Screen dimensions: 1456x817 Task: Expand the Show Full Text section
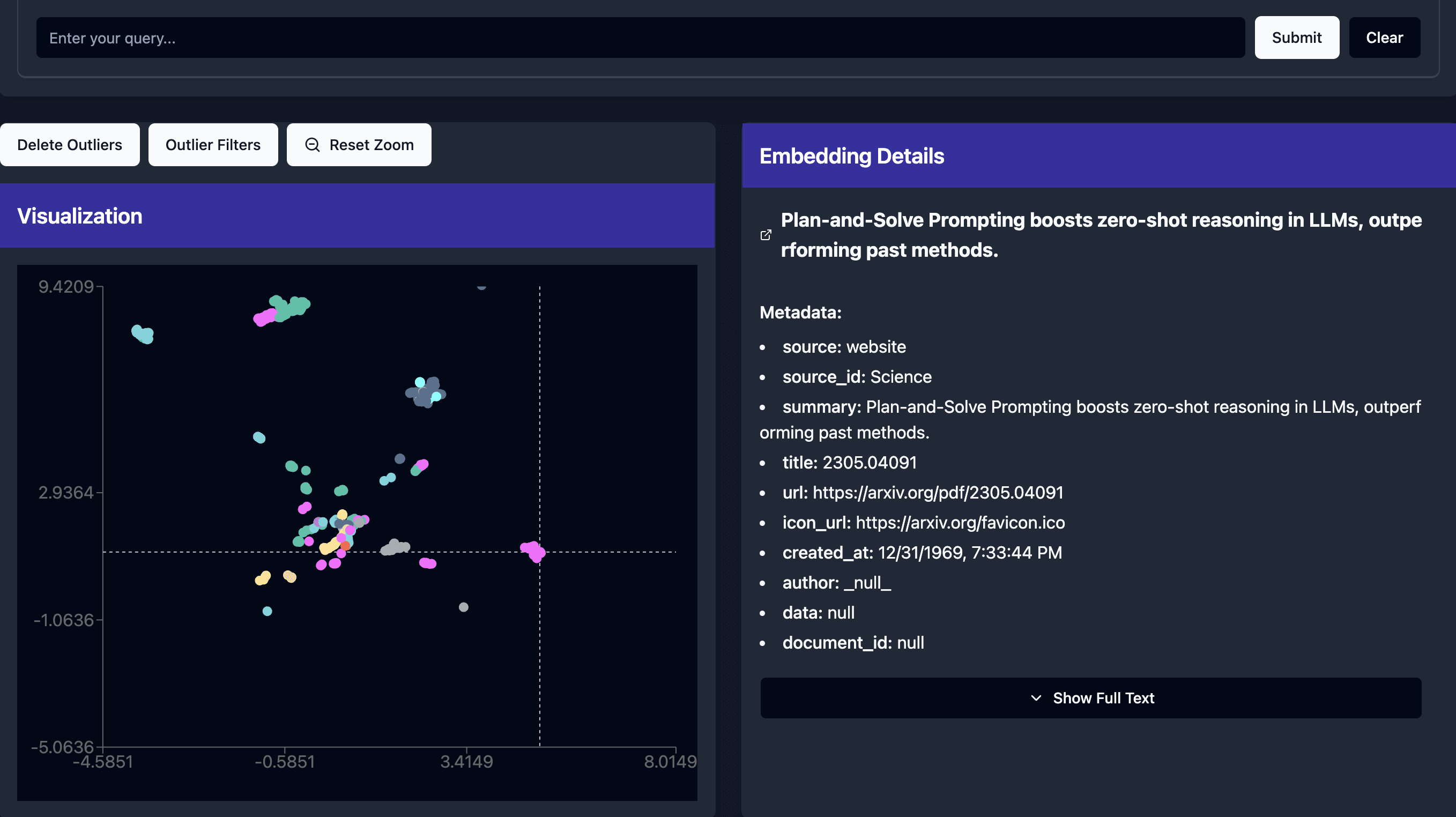(x=1090, y=697)
